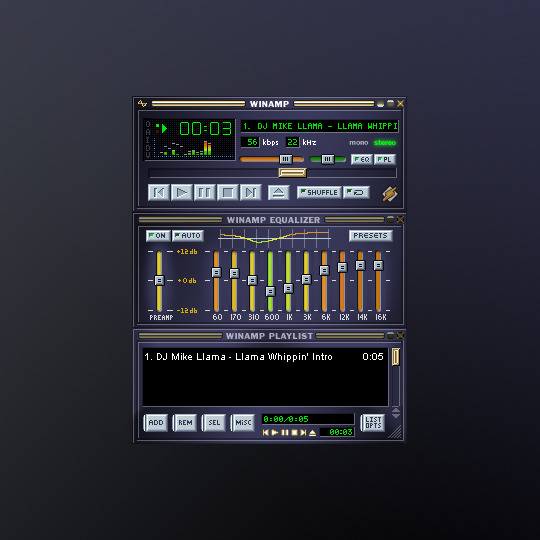This screenshot has height=540, width=540.
Task: Click the mini Pause icon in the playlist window
Action: pos(285,432)
